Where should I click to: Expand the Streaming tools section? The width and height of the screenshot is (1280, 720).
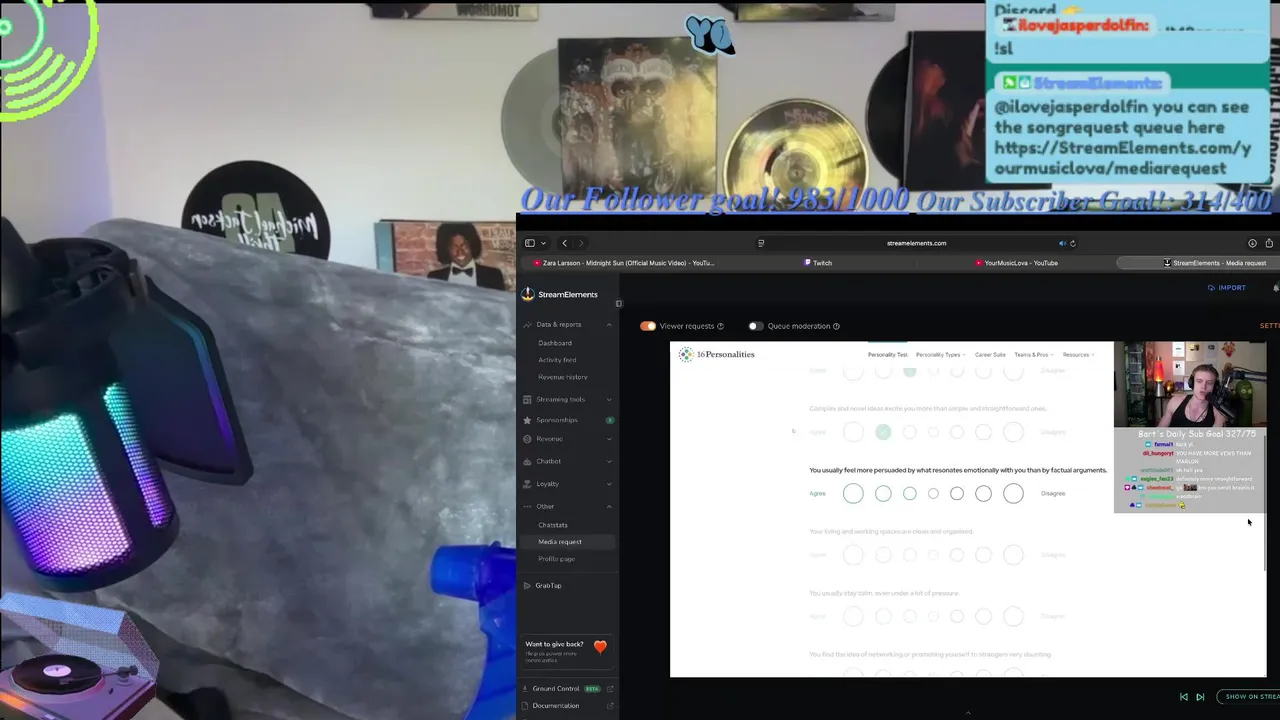pos(608,399)
